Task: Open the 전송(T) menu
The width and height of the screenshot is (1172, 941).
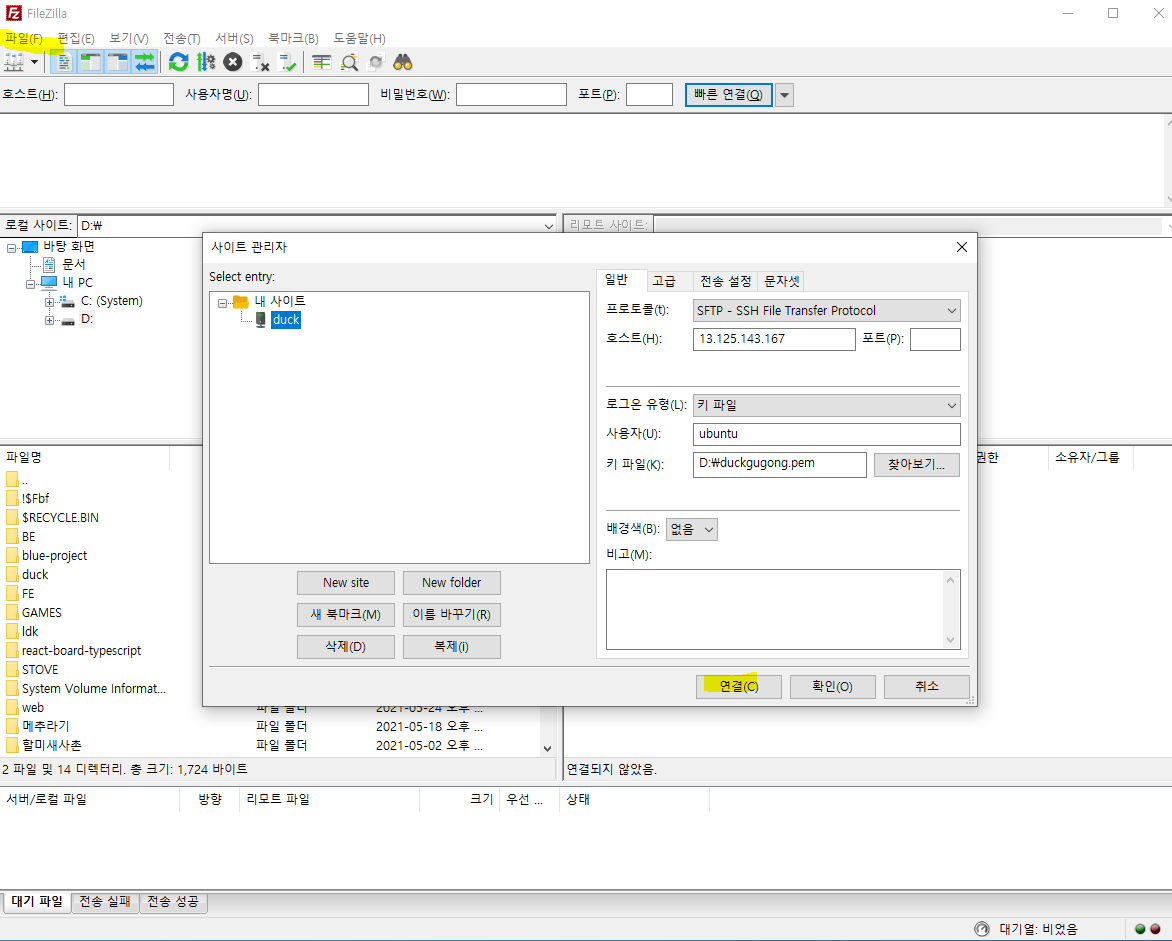Action: [182, 38]
